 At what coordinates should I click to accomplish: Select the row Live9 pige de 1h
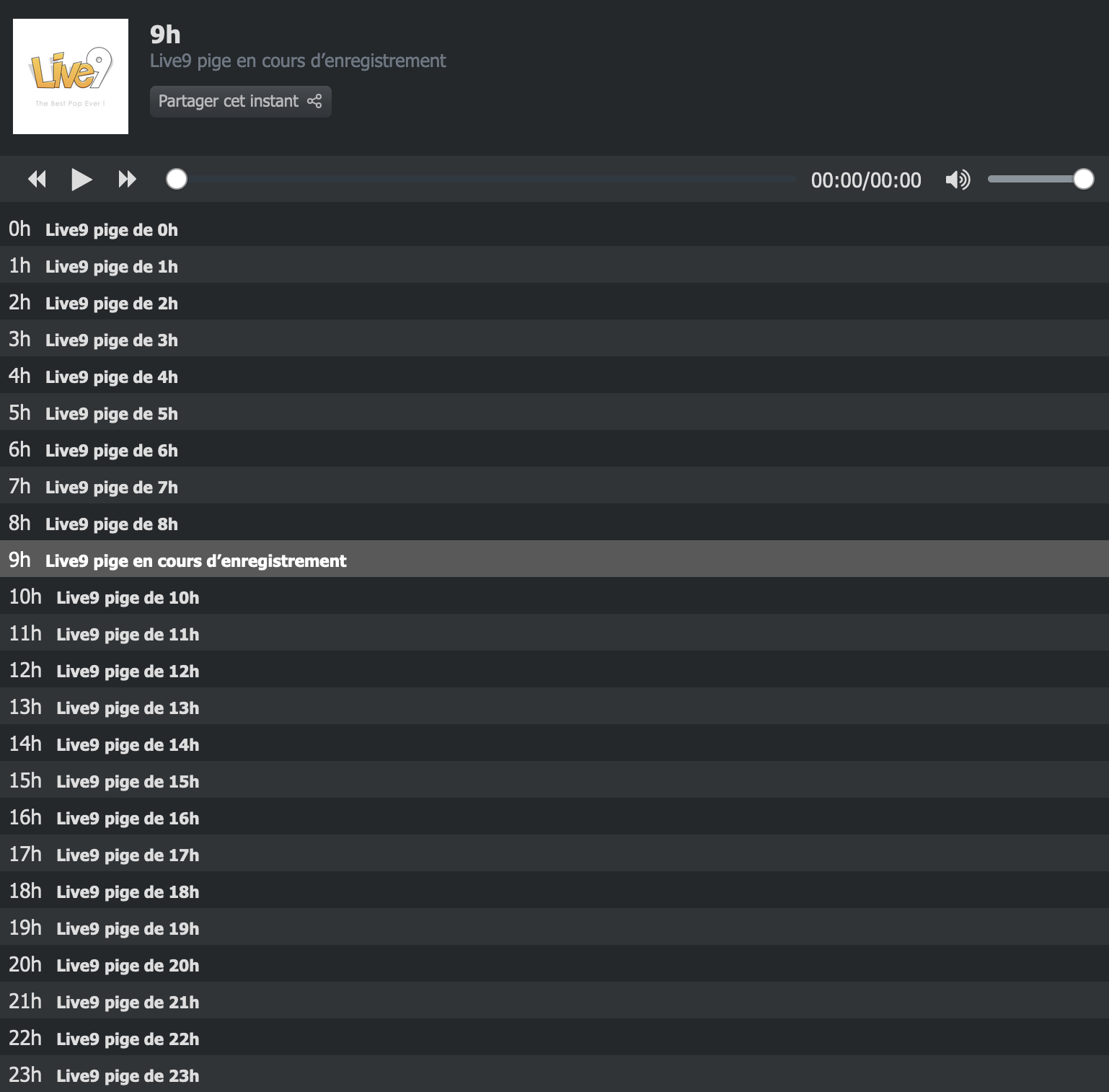pos(554,265)
